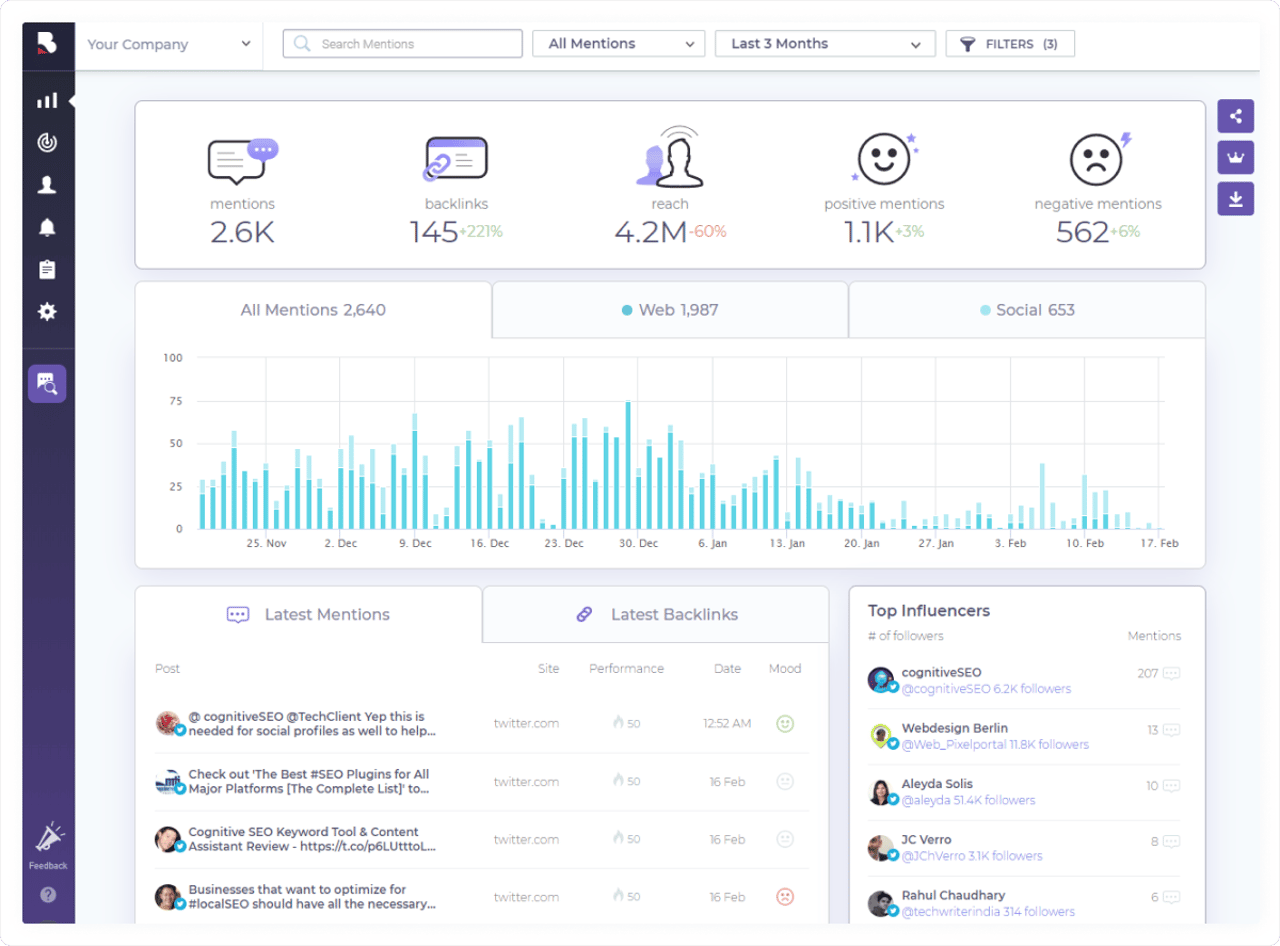The image size is (1280, 946).
Task: Click the purple crown button
Action: coord(1236,157)
